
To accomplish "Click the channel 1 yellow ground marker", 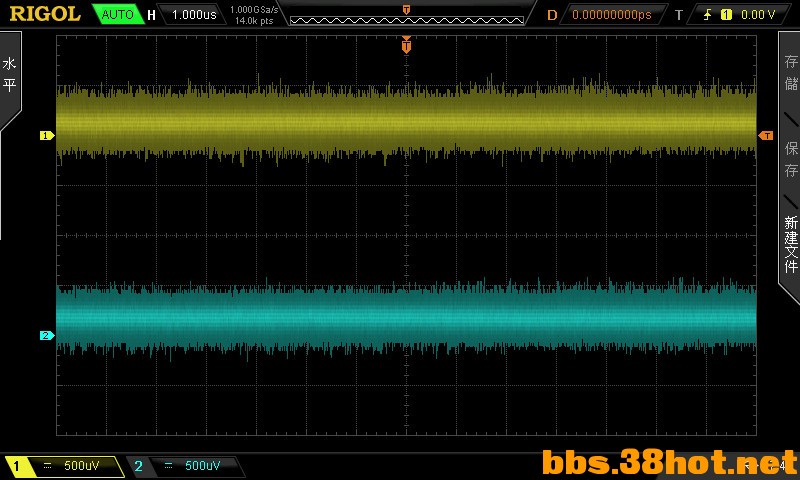I will click(47, 135).
